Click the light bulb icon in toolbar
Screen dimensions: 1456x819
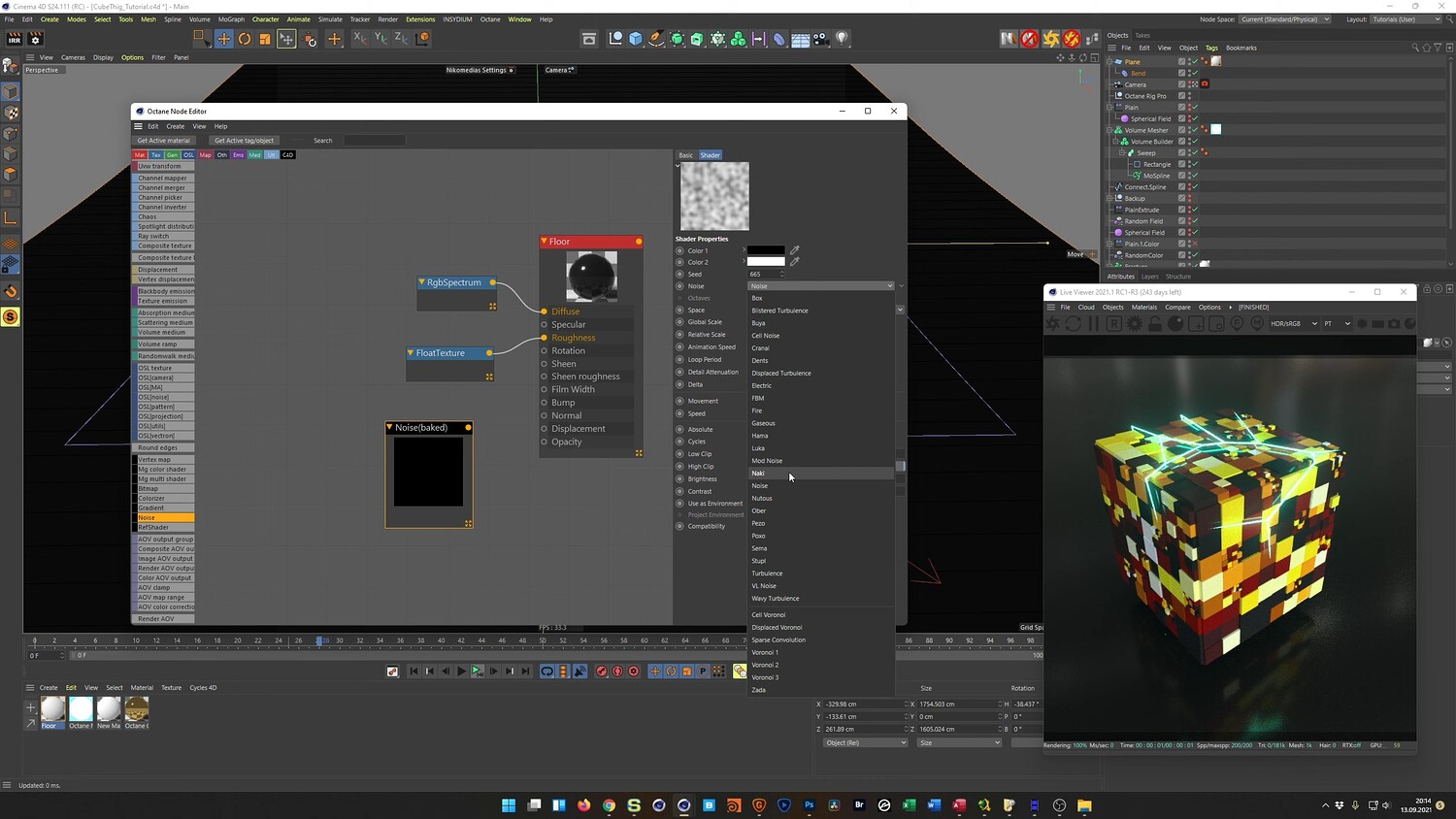(x=842, y=39)
